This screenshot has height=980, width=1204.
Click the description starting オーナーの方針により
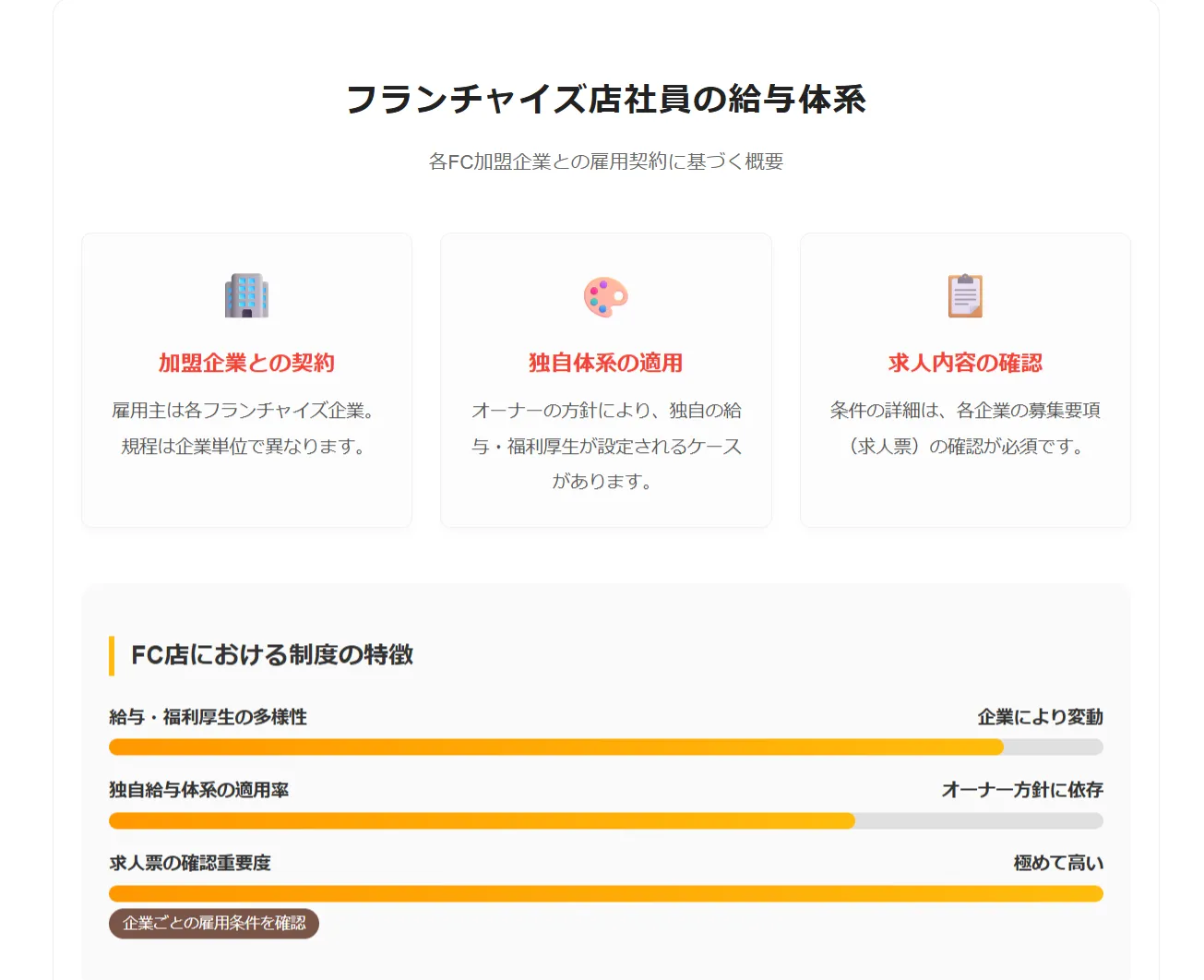point(605,446)
